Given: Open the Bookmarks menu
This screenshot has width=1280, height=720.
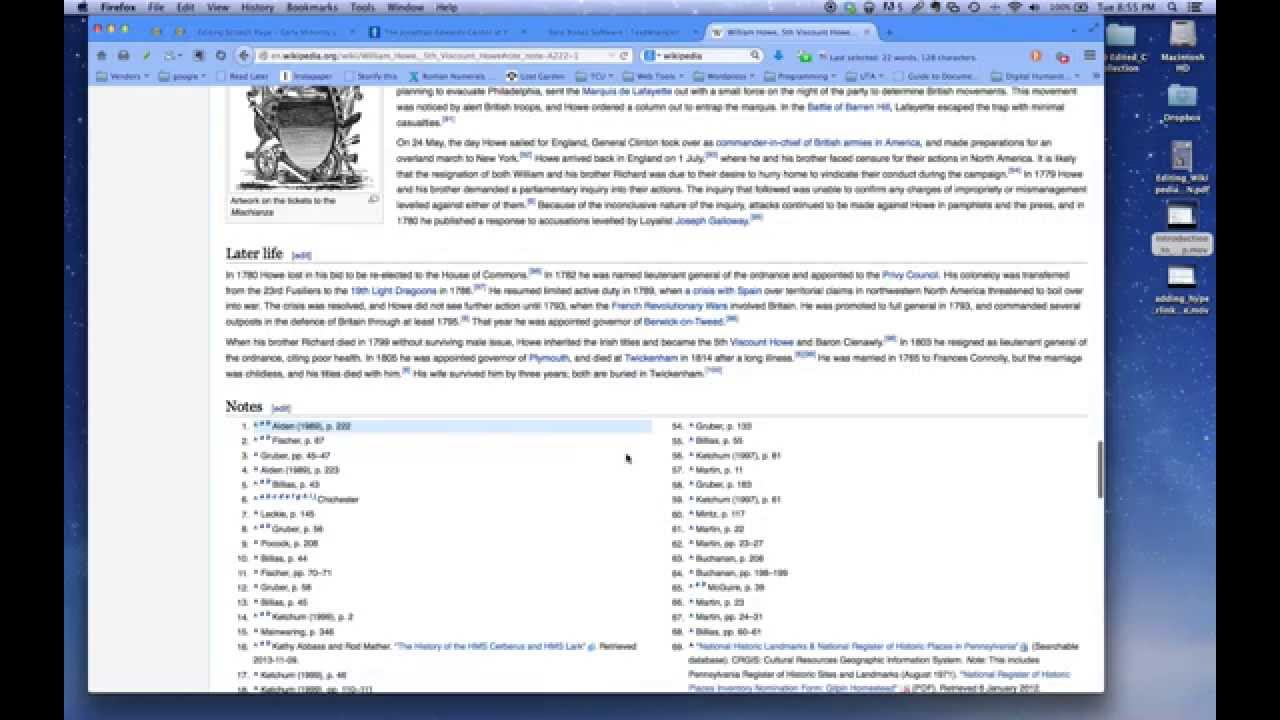Looking at the screenshot, I should [314, 7].
